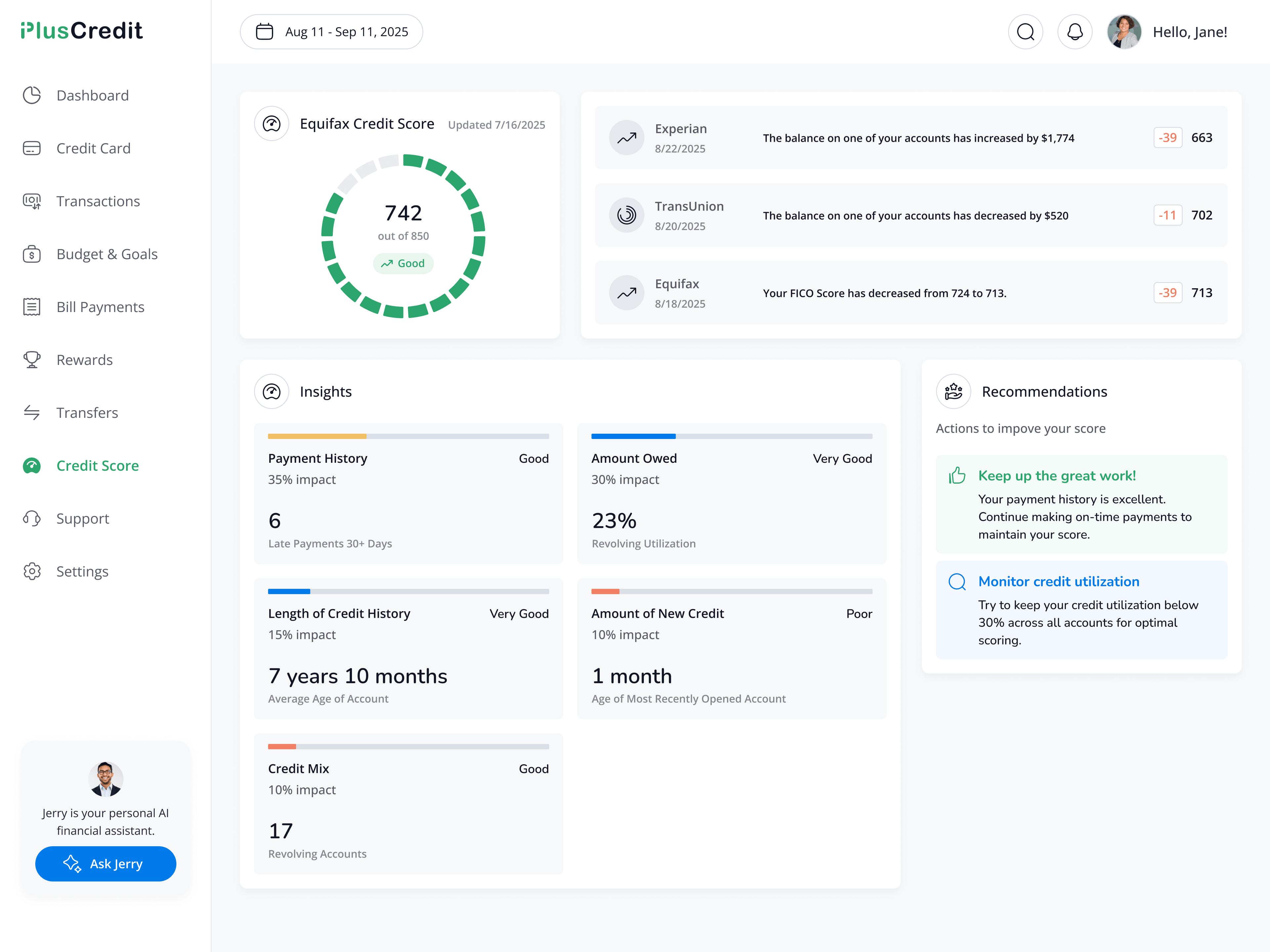This screenshot has height=952, width=1270.
Task: Open Transactions menu item
Action: pyautogui.click(x=98, y=201)
